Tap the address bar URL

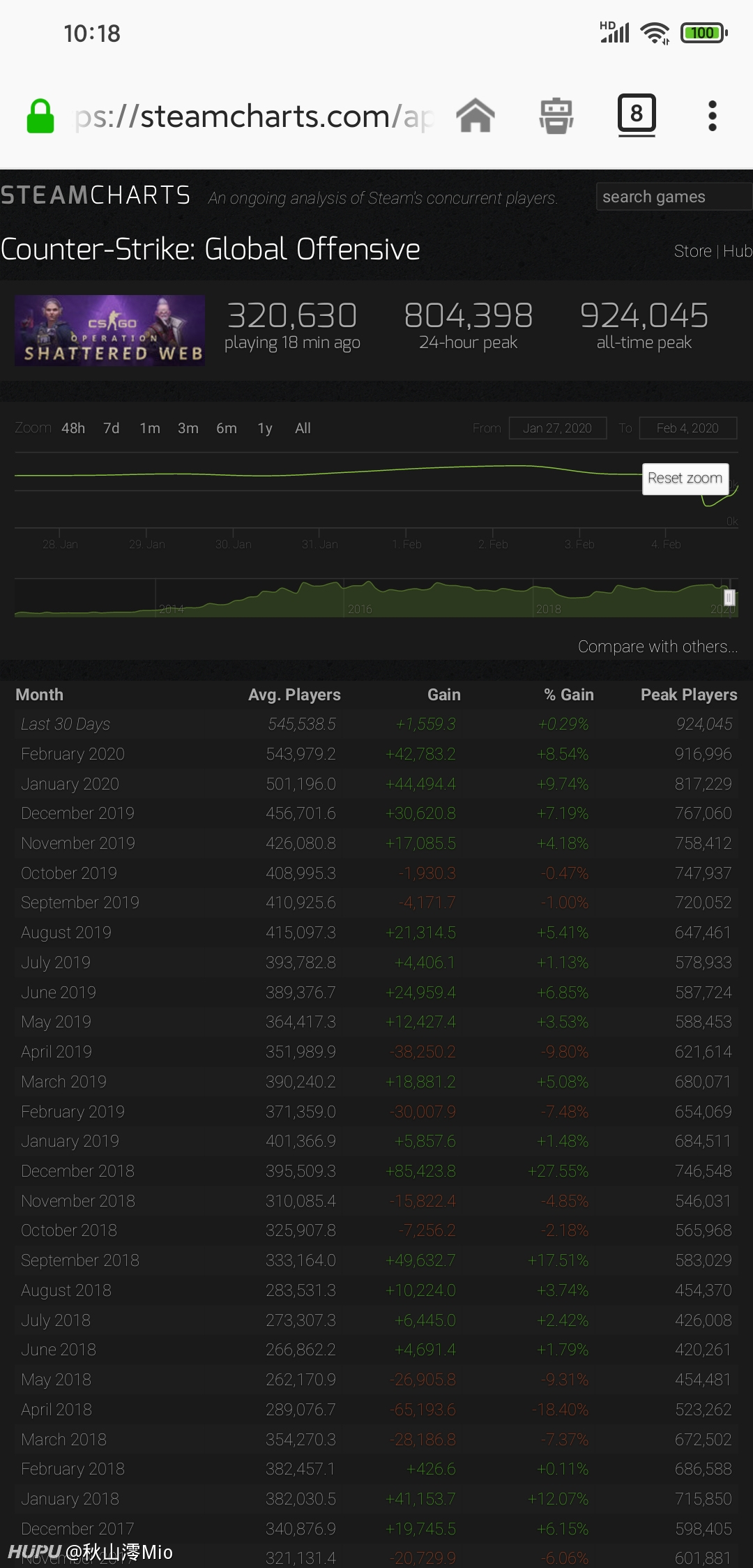point(254,116)
